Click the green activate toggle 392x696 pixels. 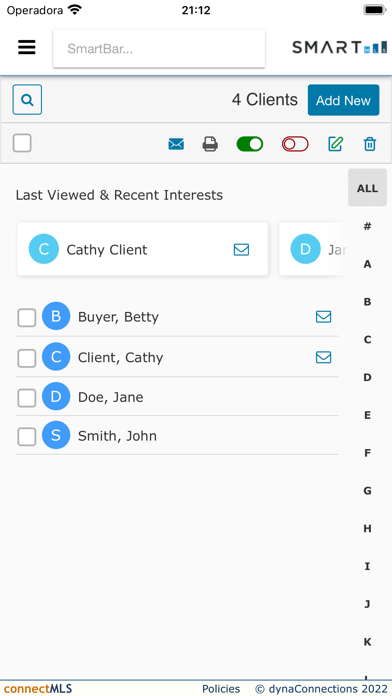point(250,144)
